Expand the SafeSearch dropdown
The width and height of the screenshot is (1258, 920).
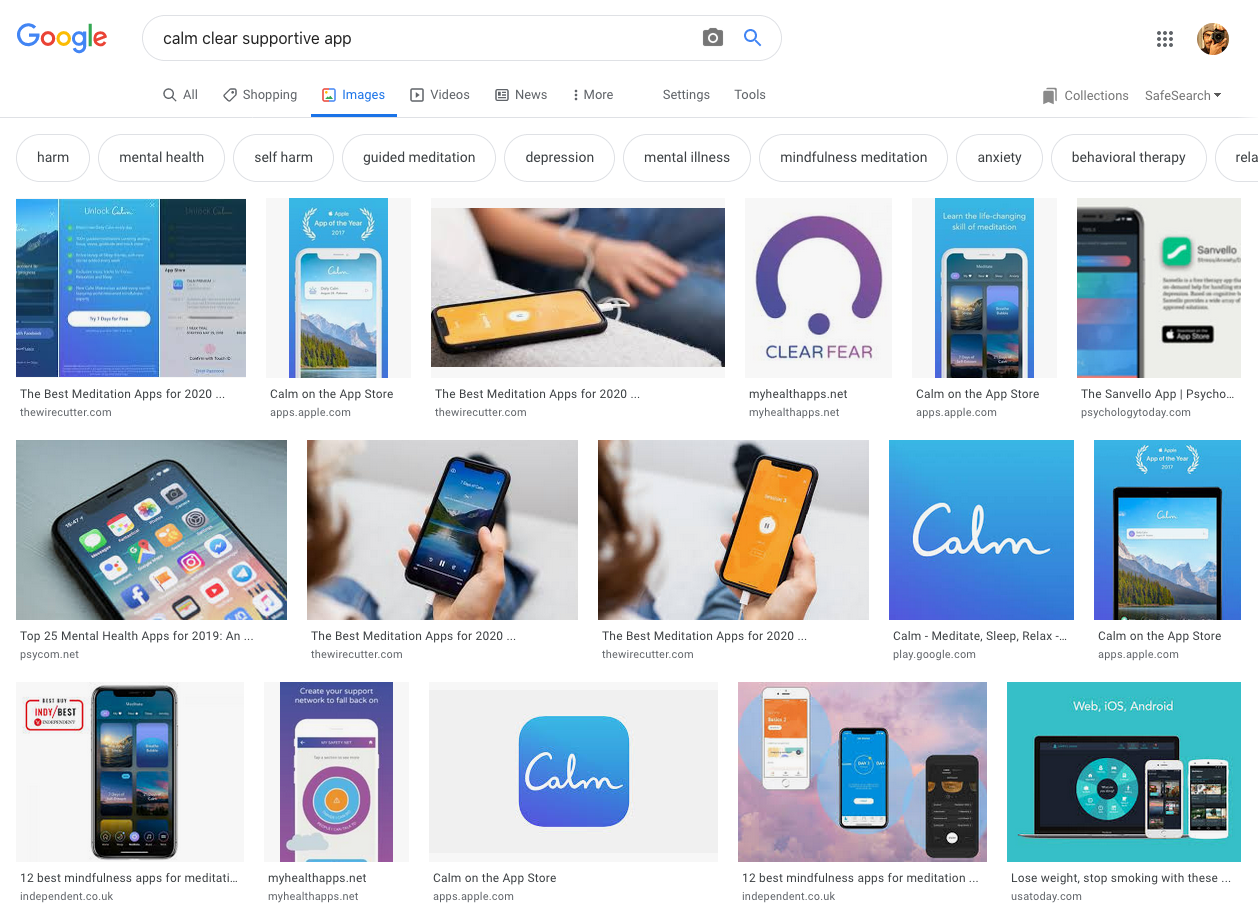click(x=1183, y=96)
